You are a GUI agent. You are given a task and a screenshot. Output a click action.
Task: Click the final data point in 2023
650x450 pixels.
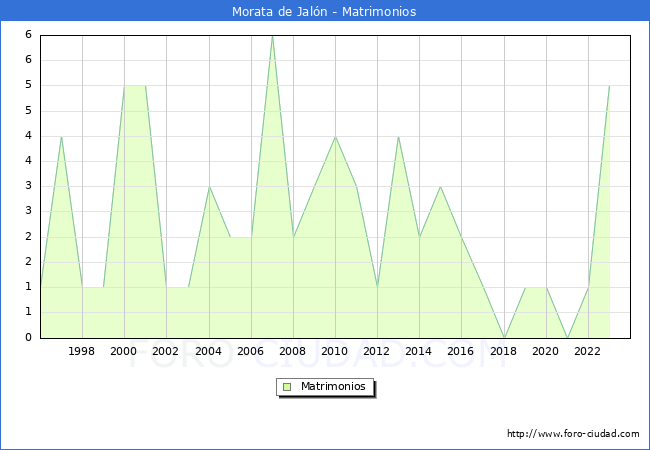[x=608, y=86]
